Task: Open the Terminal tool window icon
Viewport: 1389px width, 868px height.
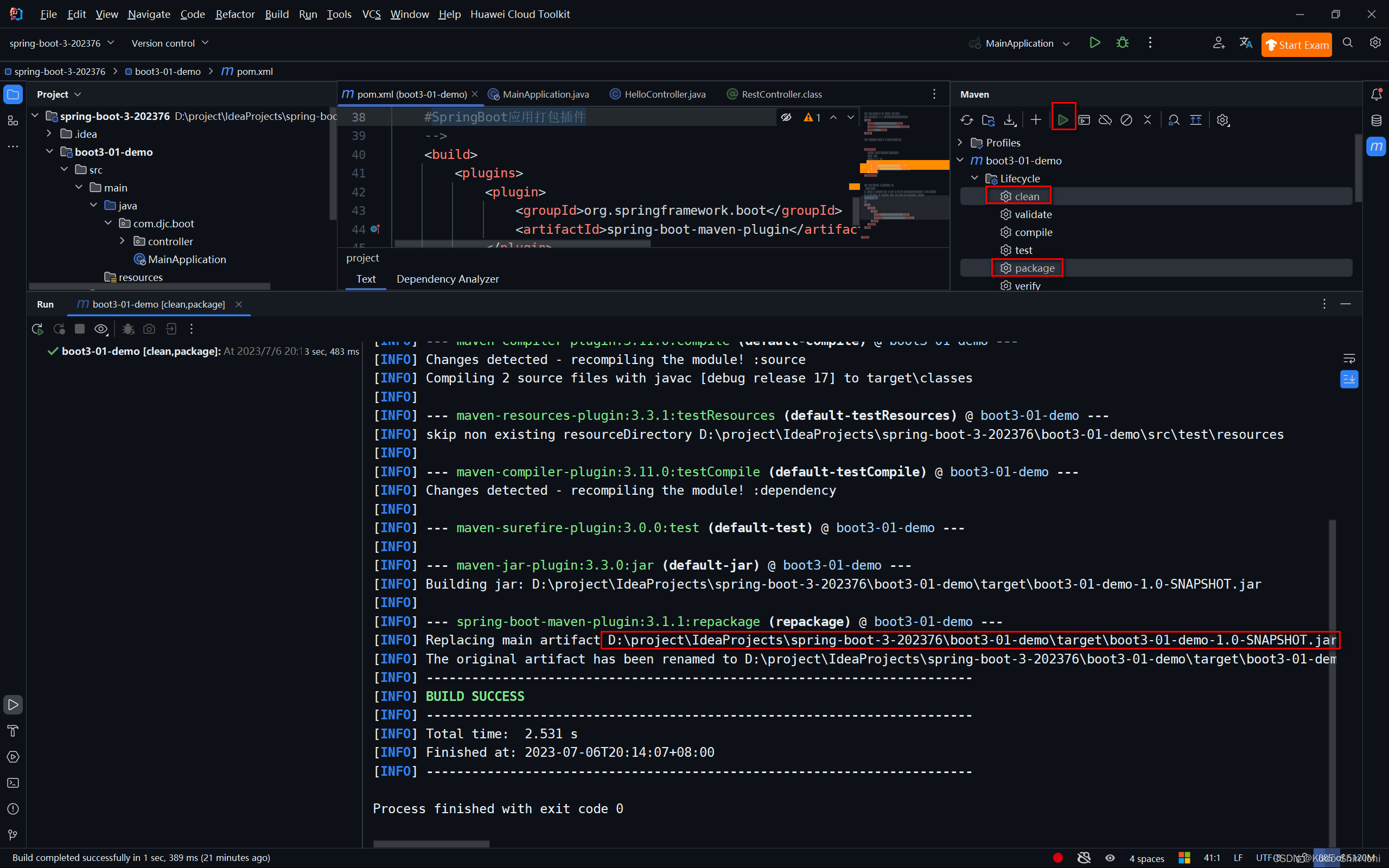Action: [12, 783]
